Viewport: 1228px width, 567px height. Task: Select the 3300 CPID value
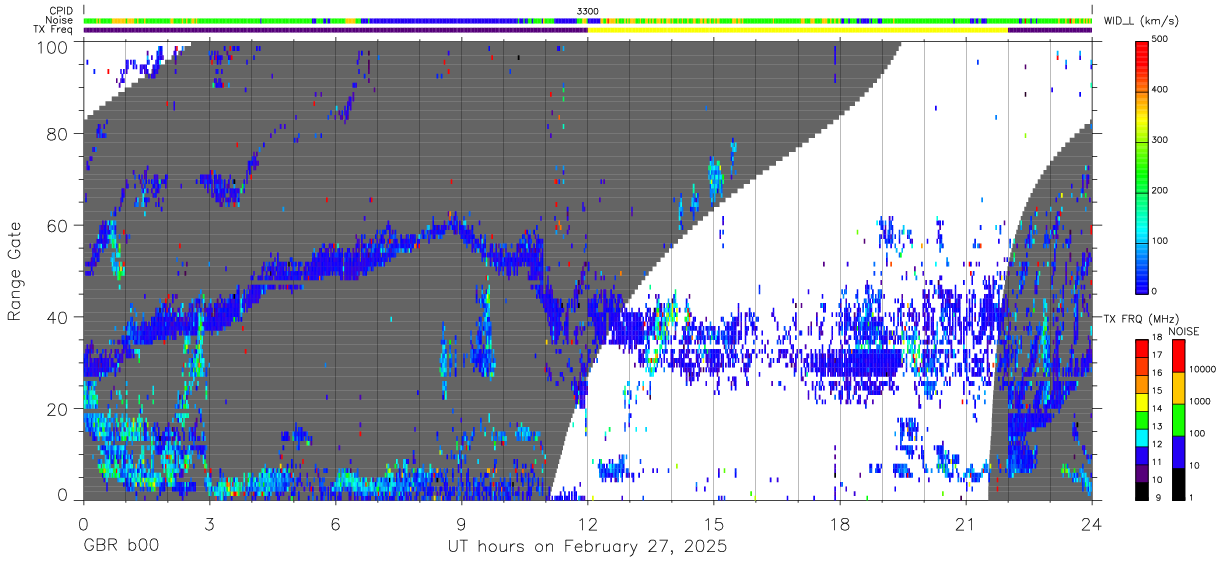click(x=587, y=10)
